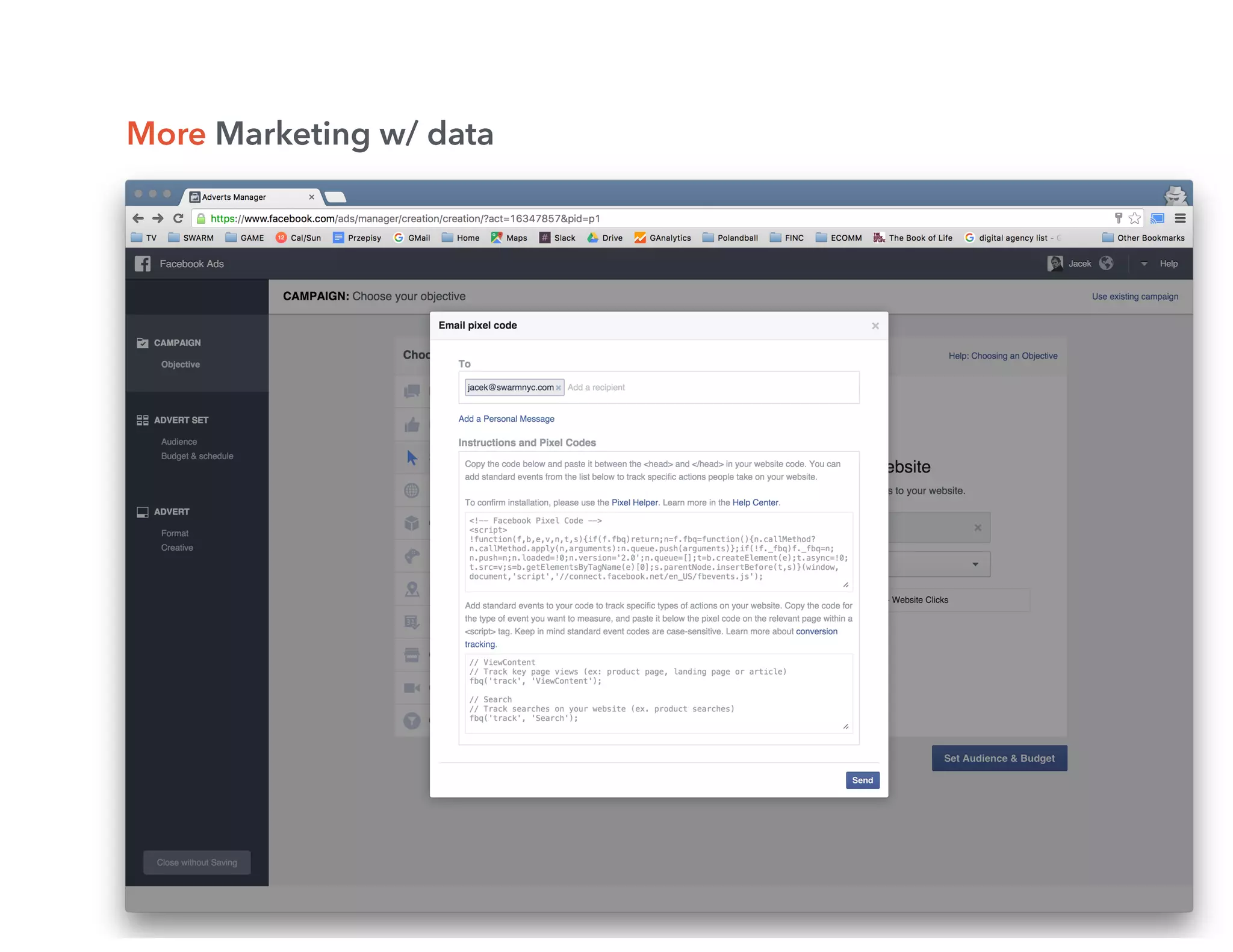This screenshot has height=952, width=1233.
Task: Close the Email pixel code dialog
Action: click(875, 326)
